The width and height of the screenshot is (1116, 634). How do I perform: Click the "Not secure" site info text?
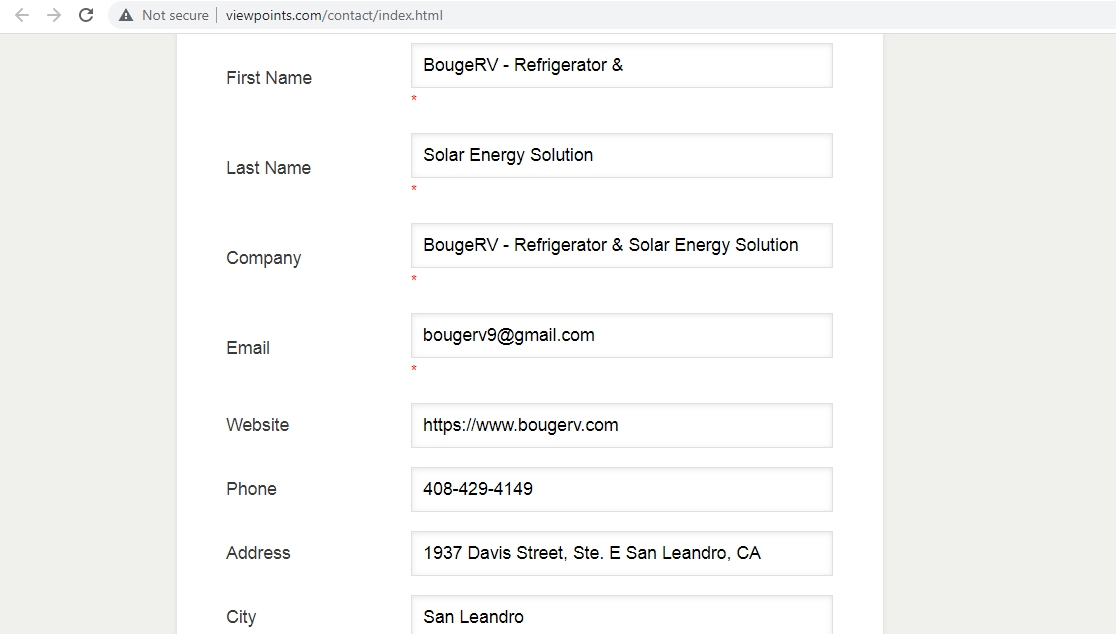175,15
